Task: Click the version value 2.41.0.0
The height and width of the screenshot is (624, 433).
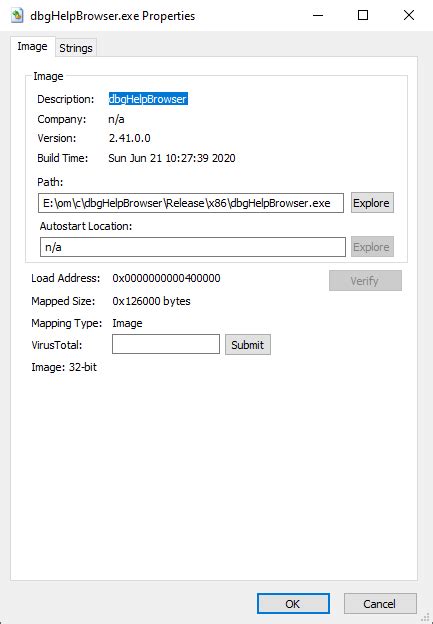Action: point(129,138)
